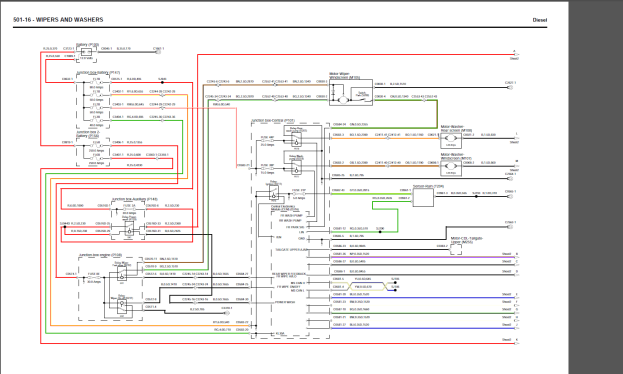The image size is (623, 374).
Task: Click the Motor-Washer Windscreen pump symbol
Action: coord(451,167)
